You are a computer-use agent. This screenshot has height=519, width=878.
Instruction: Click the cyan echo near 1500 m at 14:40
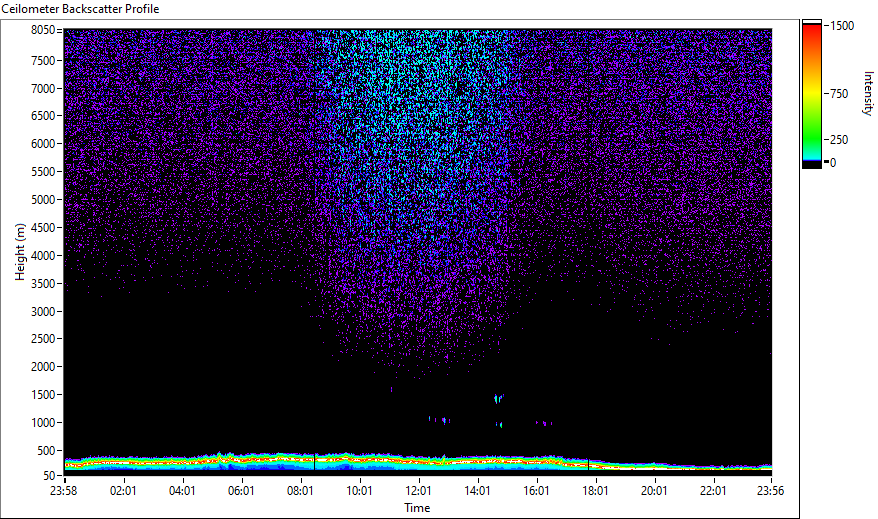(498, 399)
